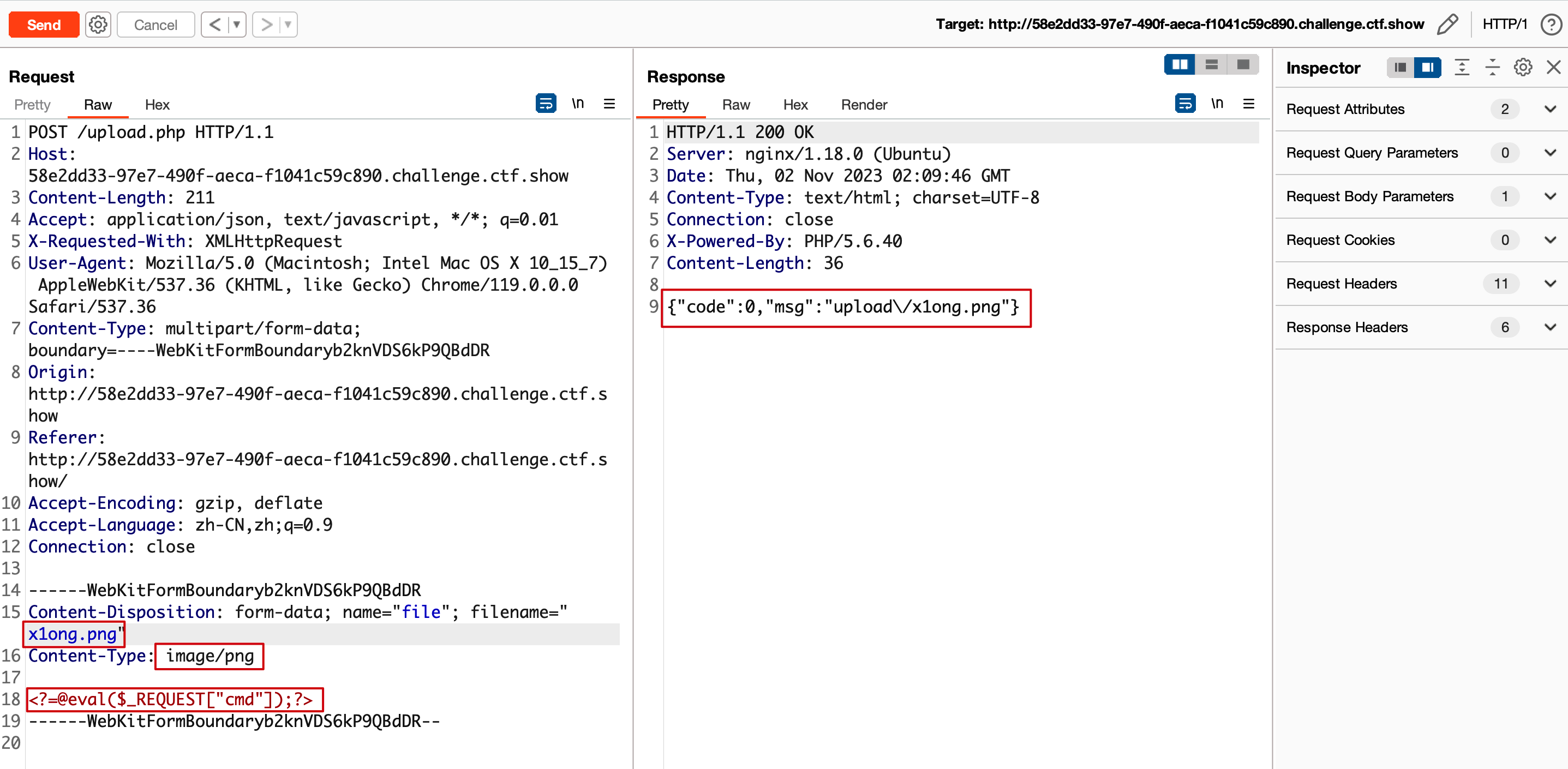Open the back history dropdown arrow
Image resolution: width=1568 pixels, height=769 pixels.
coord(237,25)
